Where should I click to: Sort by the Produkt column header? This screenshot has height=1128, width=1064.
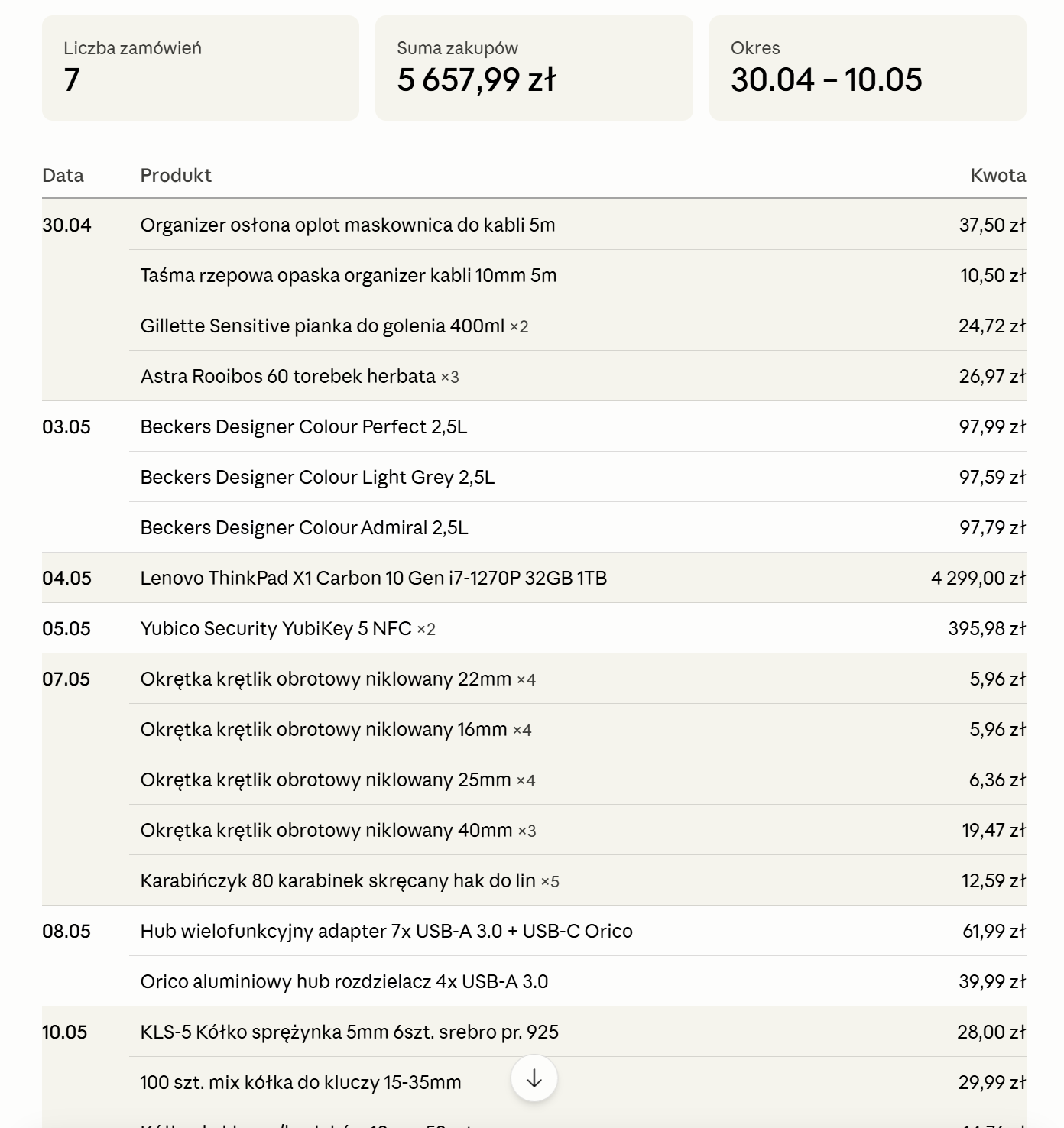coord(176,175)
